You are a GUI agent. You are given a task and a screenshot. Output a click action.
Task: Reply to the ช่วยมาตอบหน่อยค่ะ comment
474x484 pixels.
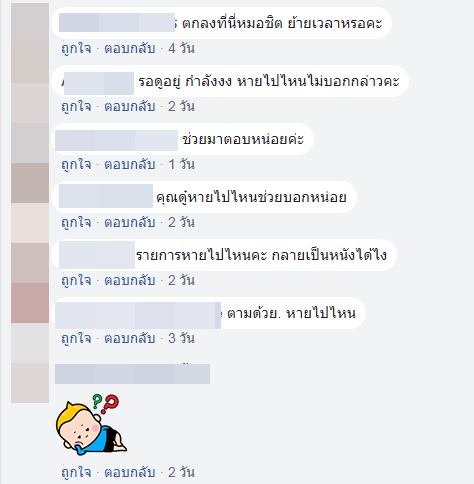[130, 165]
